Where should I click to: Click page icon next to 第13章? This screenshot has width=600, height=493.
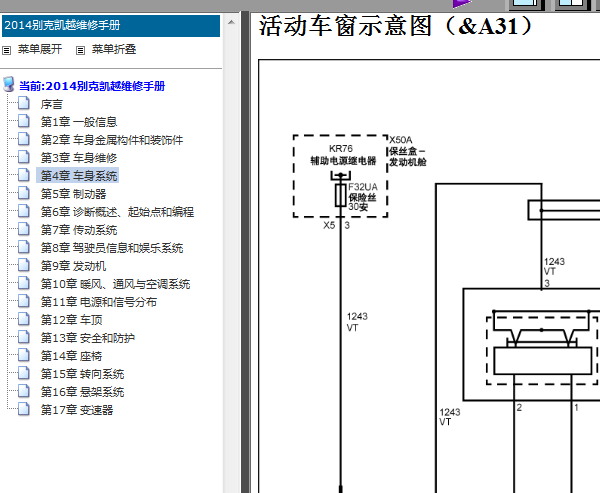pyautogui.click(x=24, y=337)
